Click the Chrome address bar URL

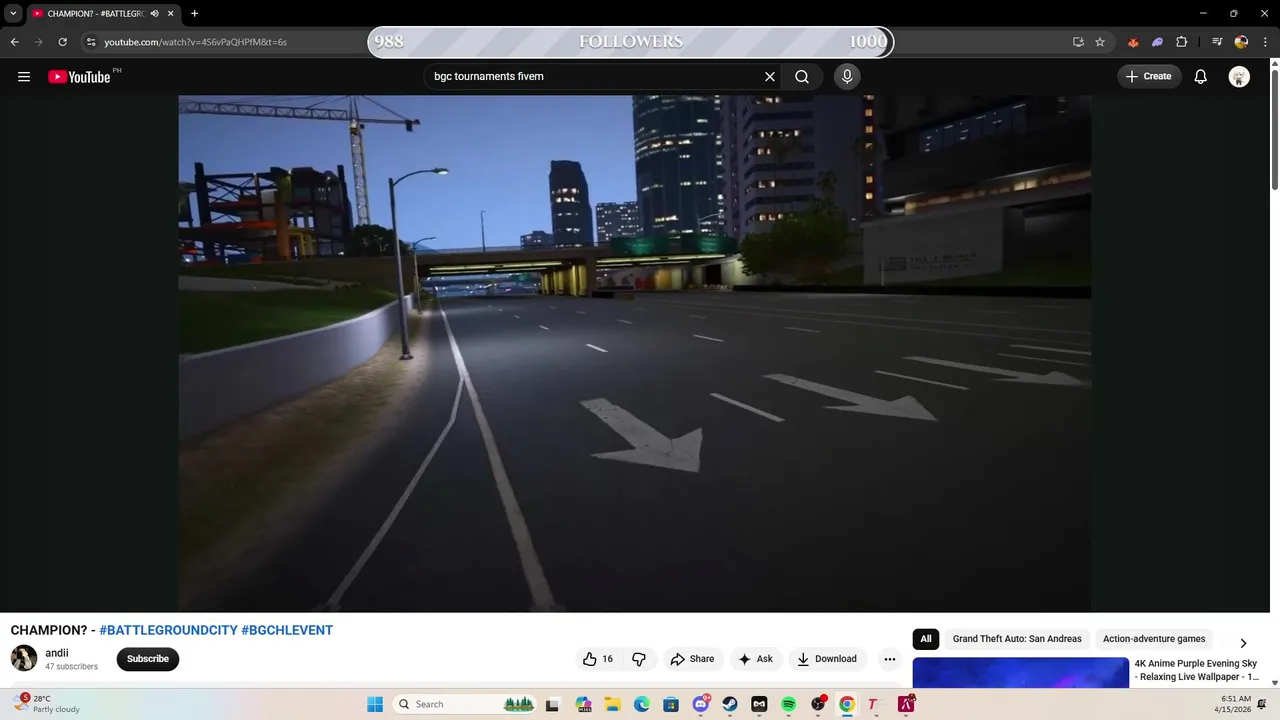click(x=196, y=42)
